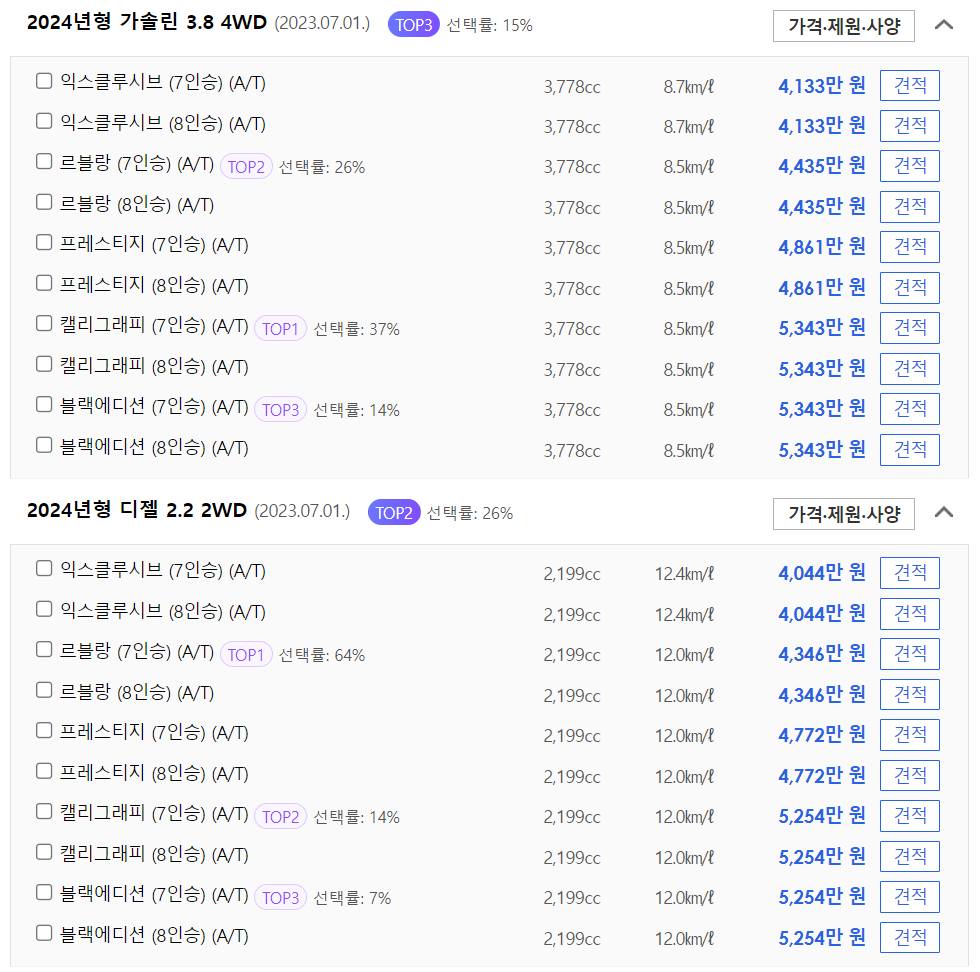980x972 pixels.
Task: Request 견적 for 가솔린 블랙에디션 (7인승)
Action: [x=909, y=409]
